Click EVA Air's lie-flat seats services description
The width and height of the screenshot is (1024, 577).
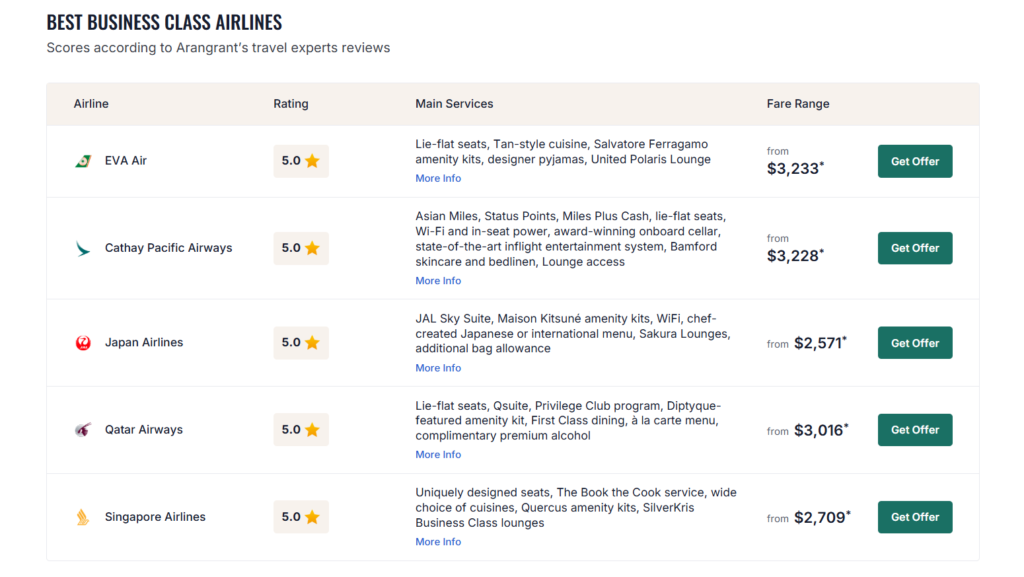coord(563,151)
